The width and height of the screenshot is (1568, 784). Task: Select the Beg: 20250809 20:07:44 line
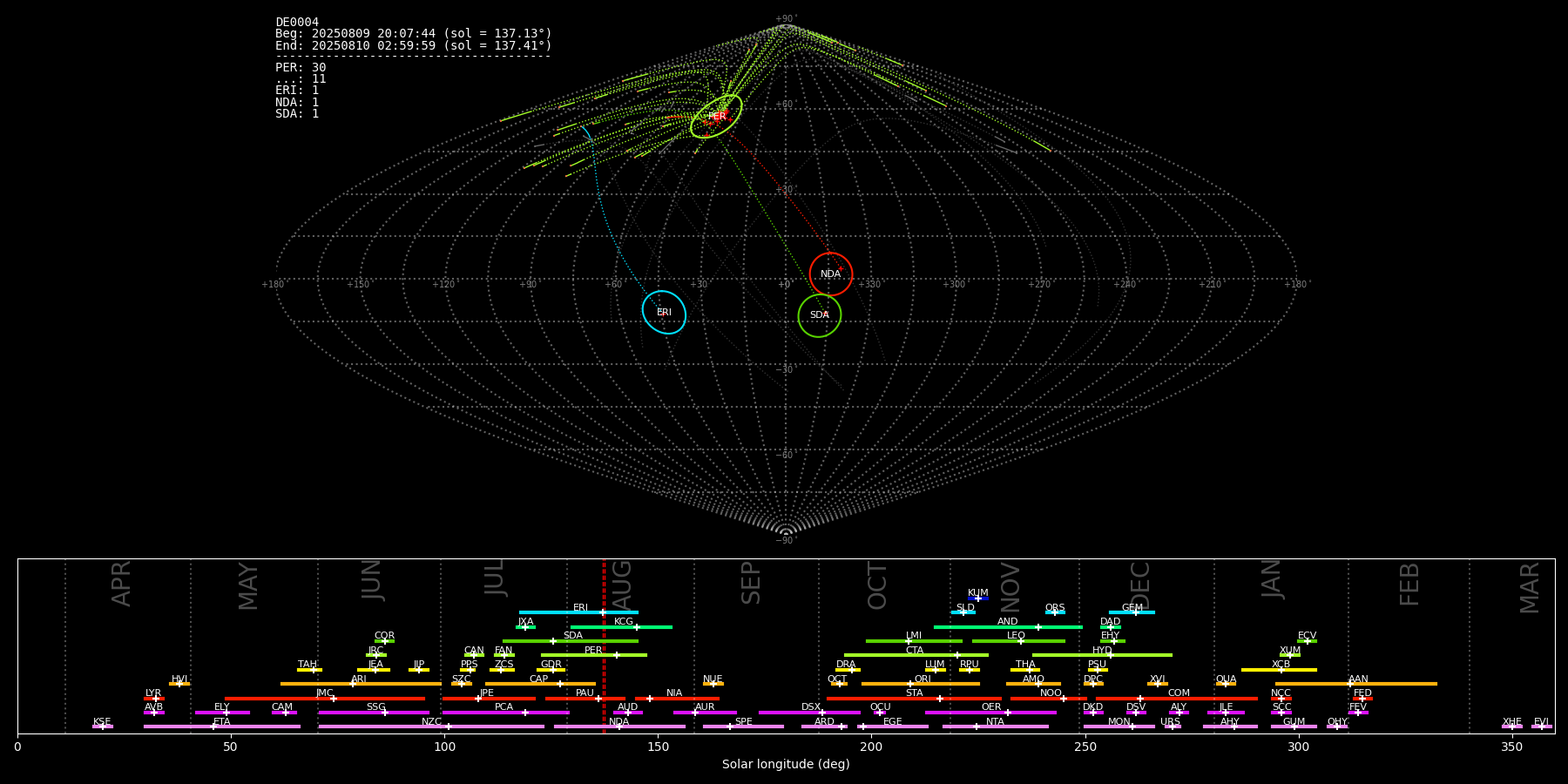point(414,34)
